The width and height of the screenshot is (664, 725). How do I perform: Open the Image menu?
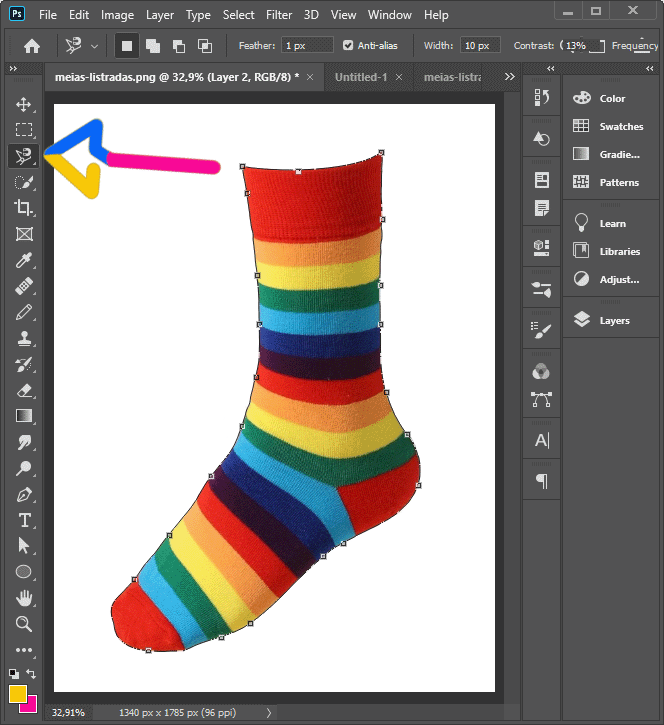tap(117, 15)
